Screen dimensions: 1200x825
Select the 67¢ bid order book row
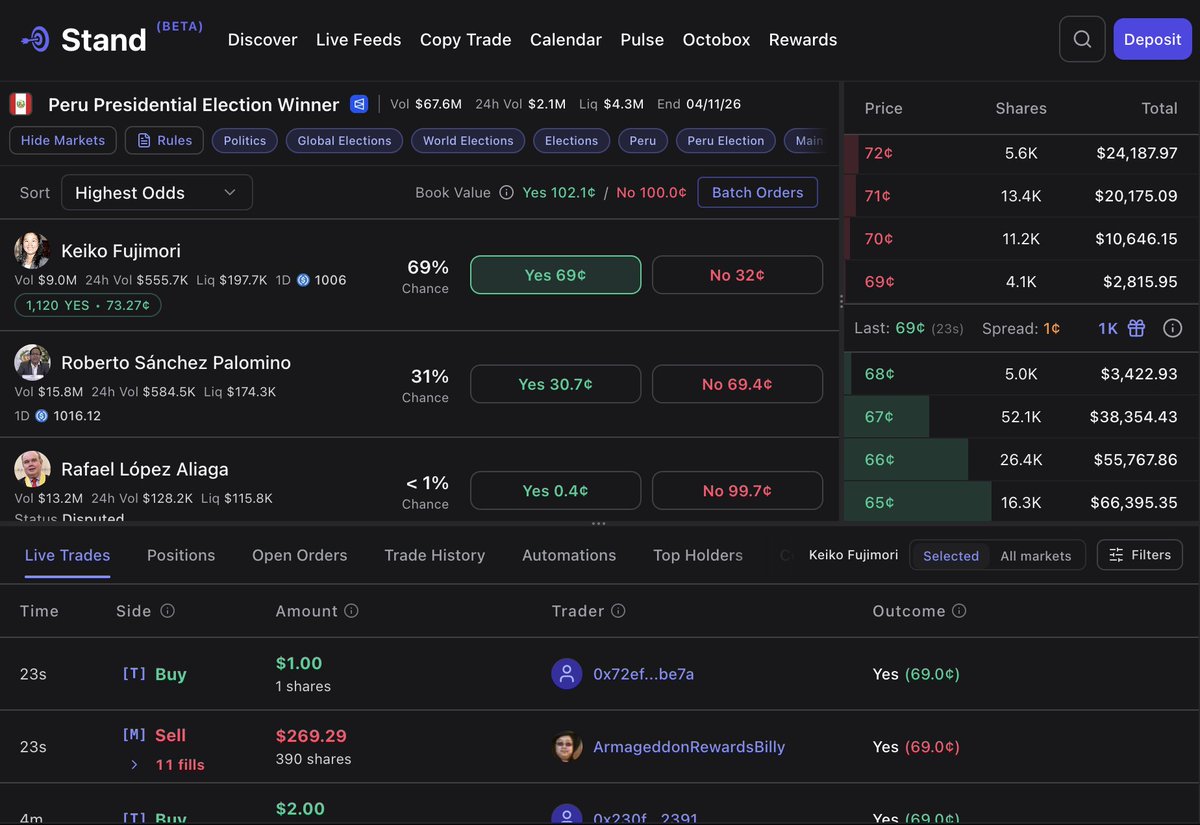click(x=1022, y=416)
